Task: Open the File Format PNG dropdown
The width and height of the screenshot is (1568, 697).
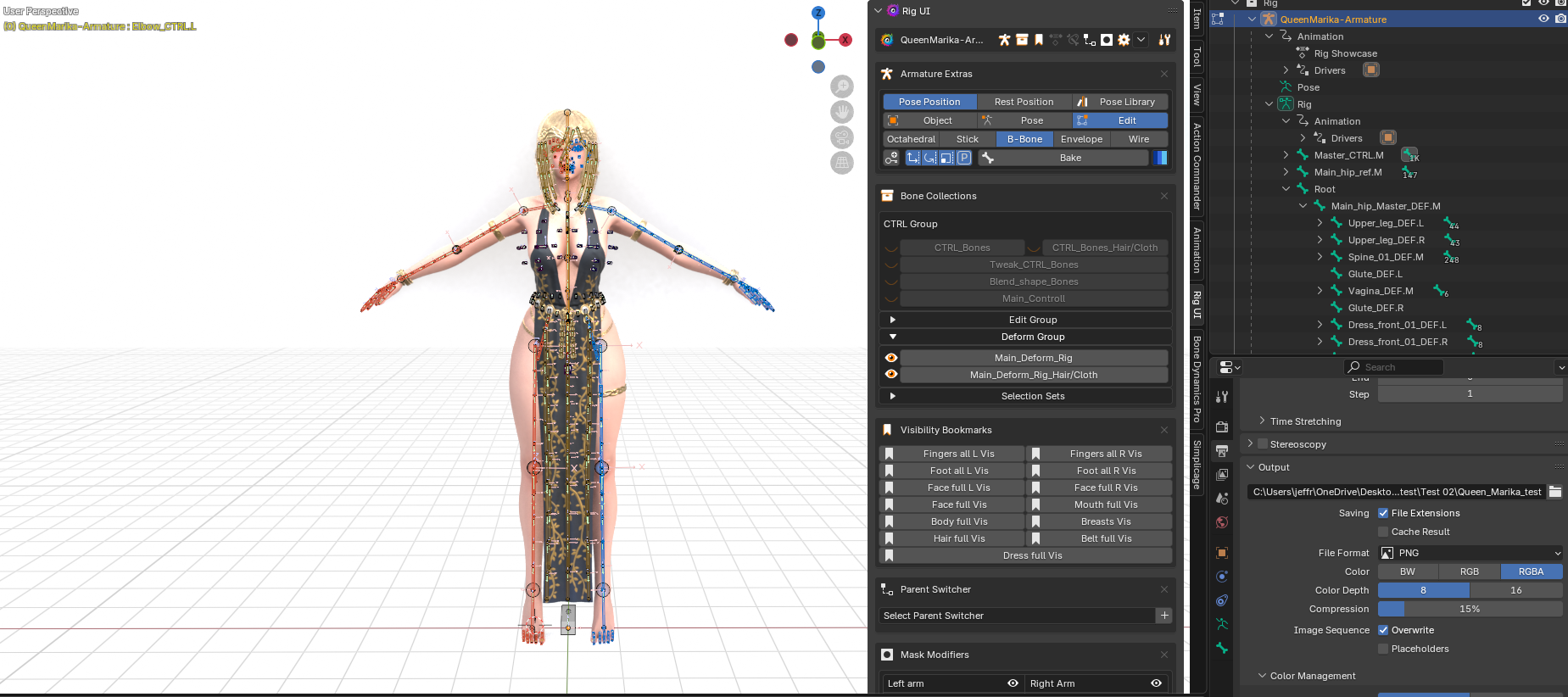Action: tap(1470, 553)
